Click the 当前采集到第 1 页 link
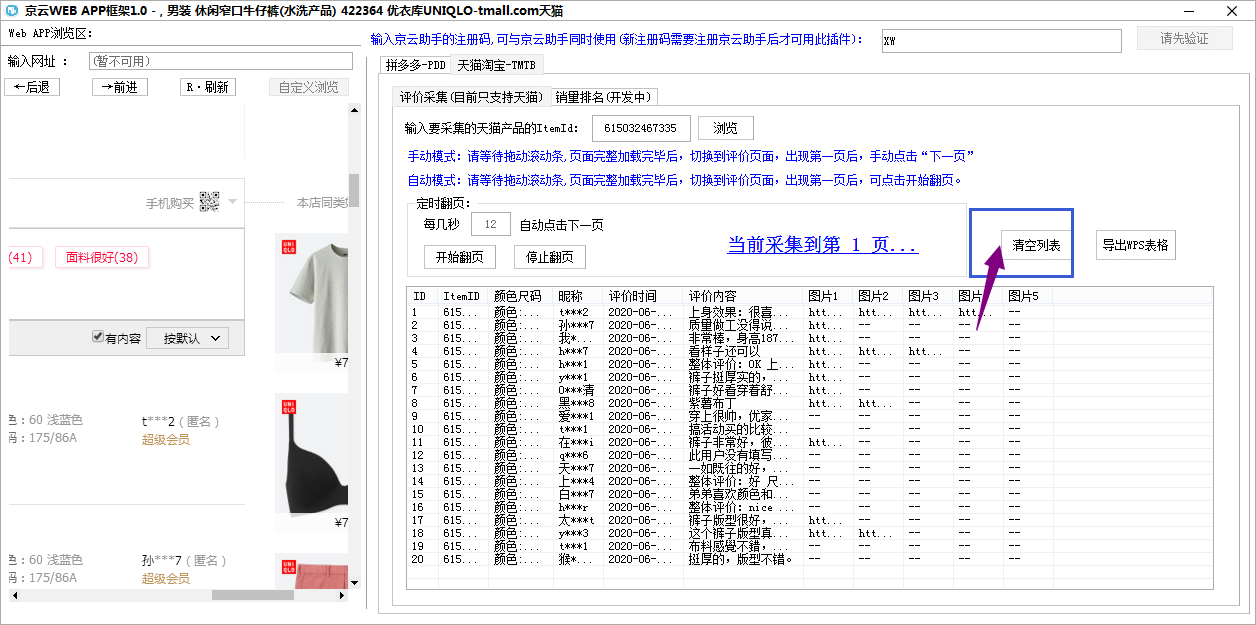The width and height of the screenshot is (1256, 625). [x=822, y=245]
